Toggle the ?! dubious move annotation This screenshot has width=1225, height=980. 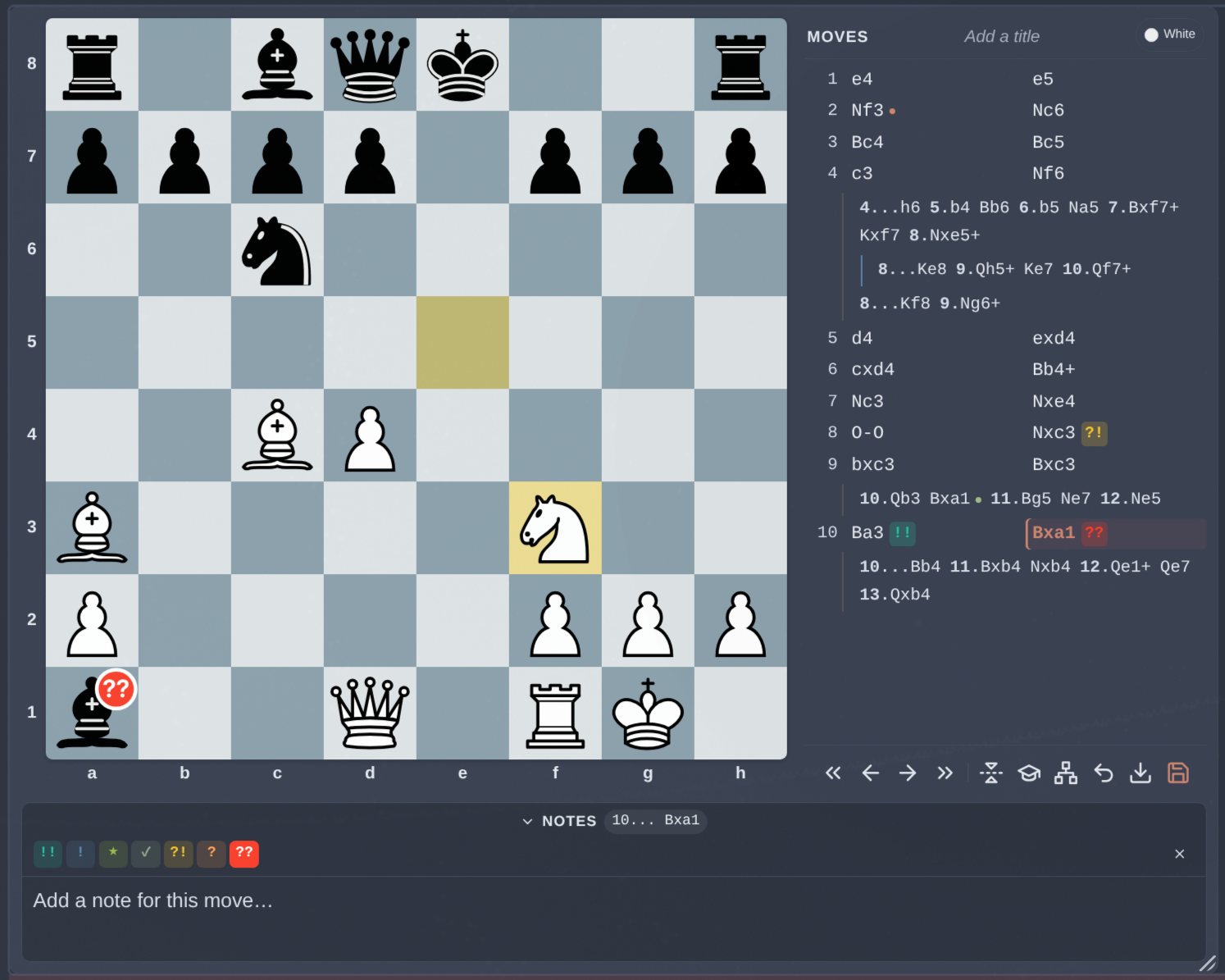pos(178,853)
